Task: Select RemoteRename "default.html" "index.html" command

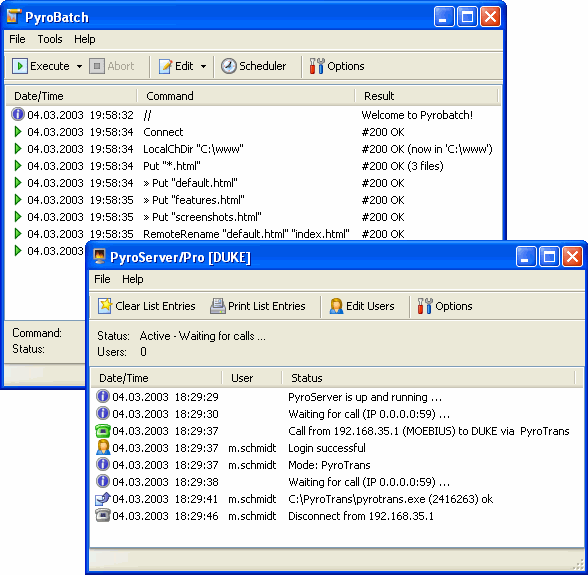Action: click(246, 234)
